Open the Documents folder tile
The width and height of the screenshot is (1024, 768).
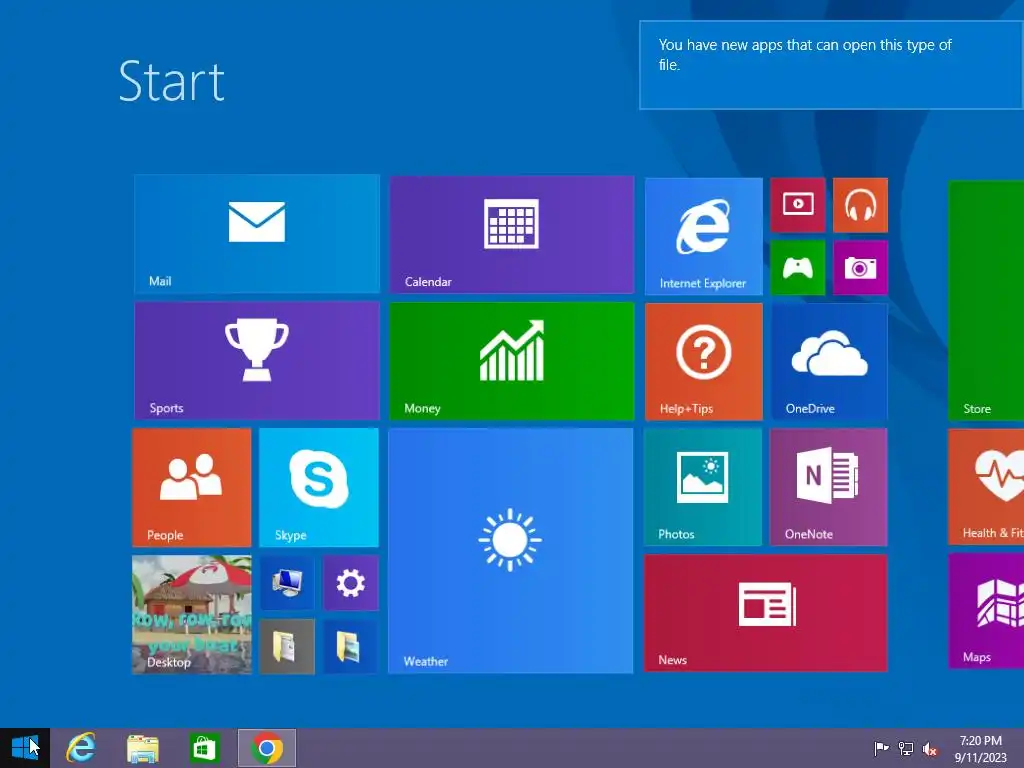[287, 647]
